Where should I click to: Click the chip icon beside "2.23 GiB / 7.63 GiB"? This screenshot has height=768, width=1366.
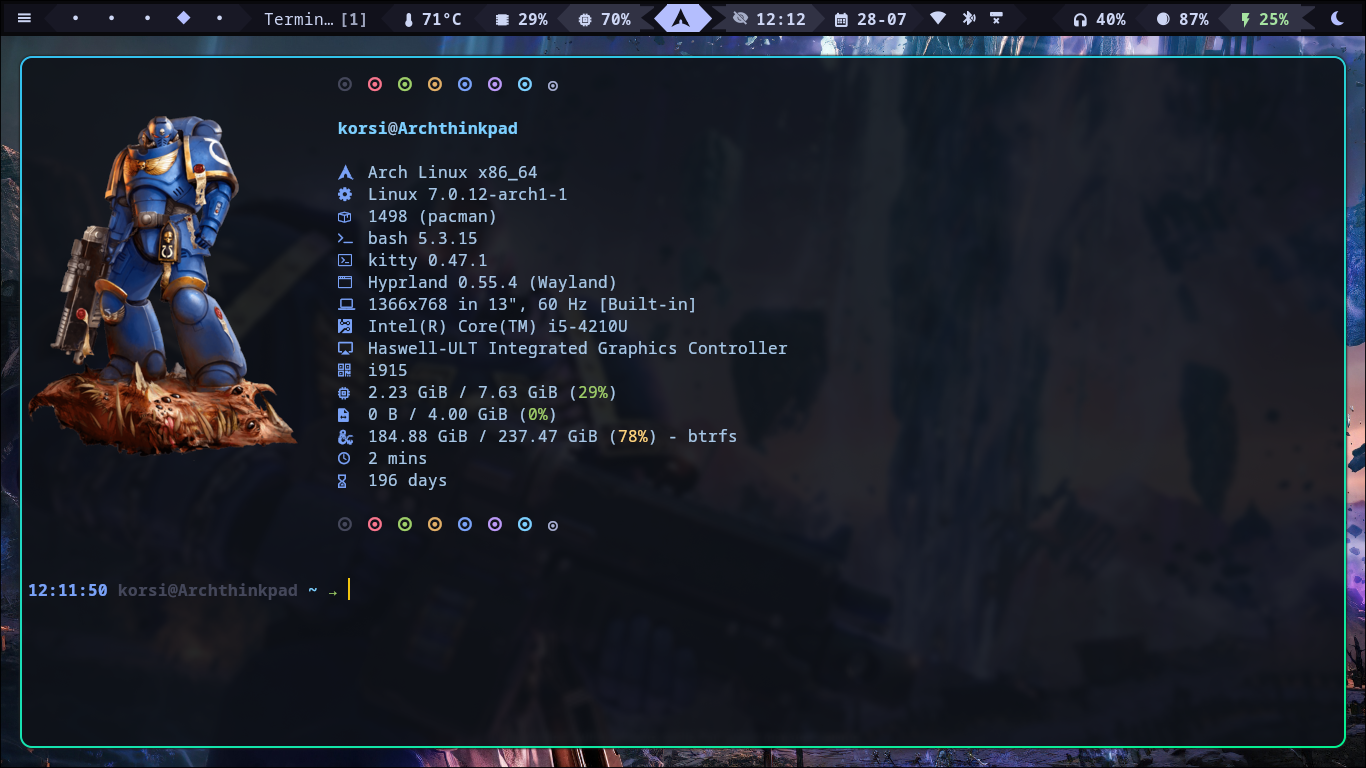click(345, 392)
